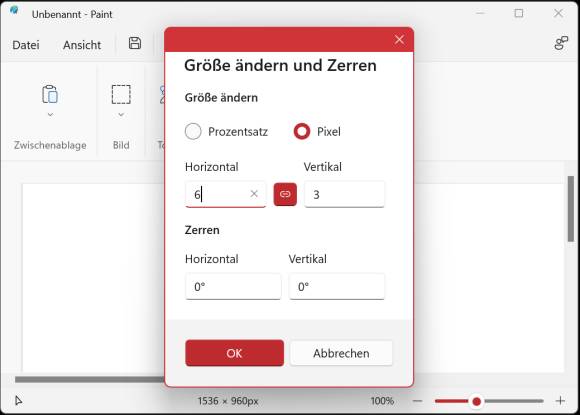580x415 pixels.
Task: Select the Pixel radio button
Action: [x=302, y=131]
